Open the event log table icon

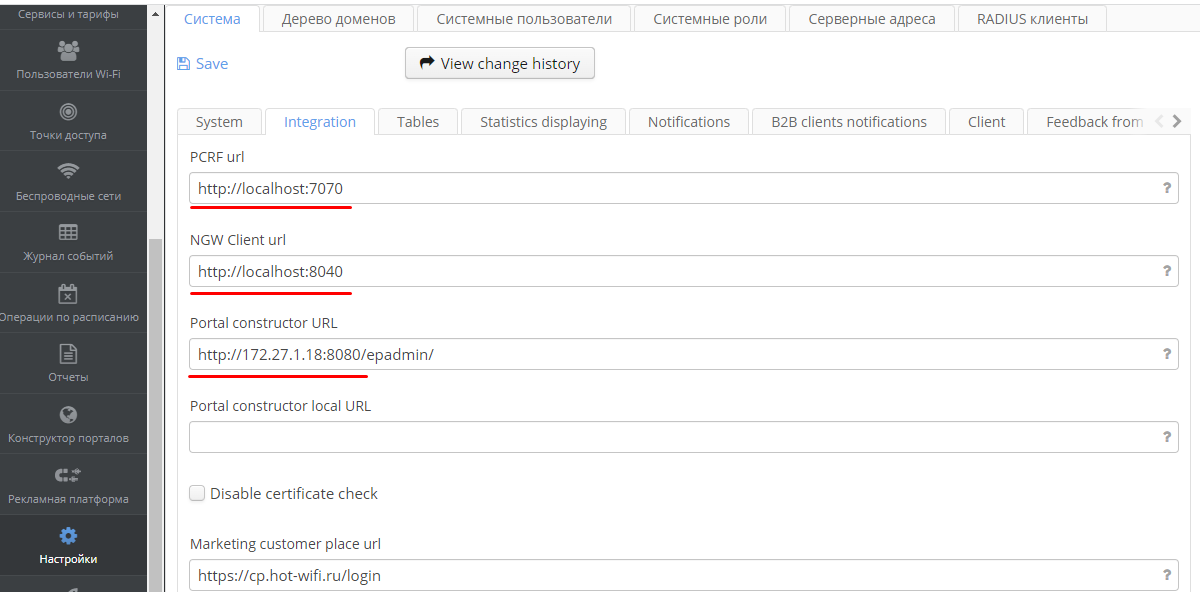click(x=68, y=232)
